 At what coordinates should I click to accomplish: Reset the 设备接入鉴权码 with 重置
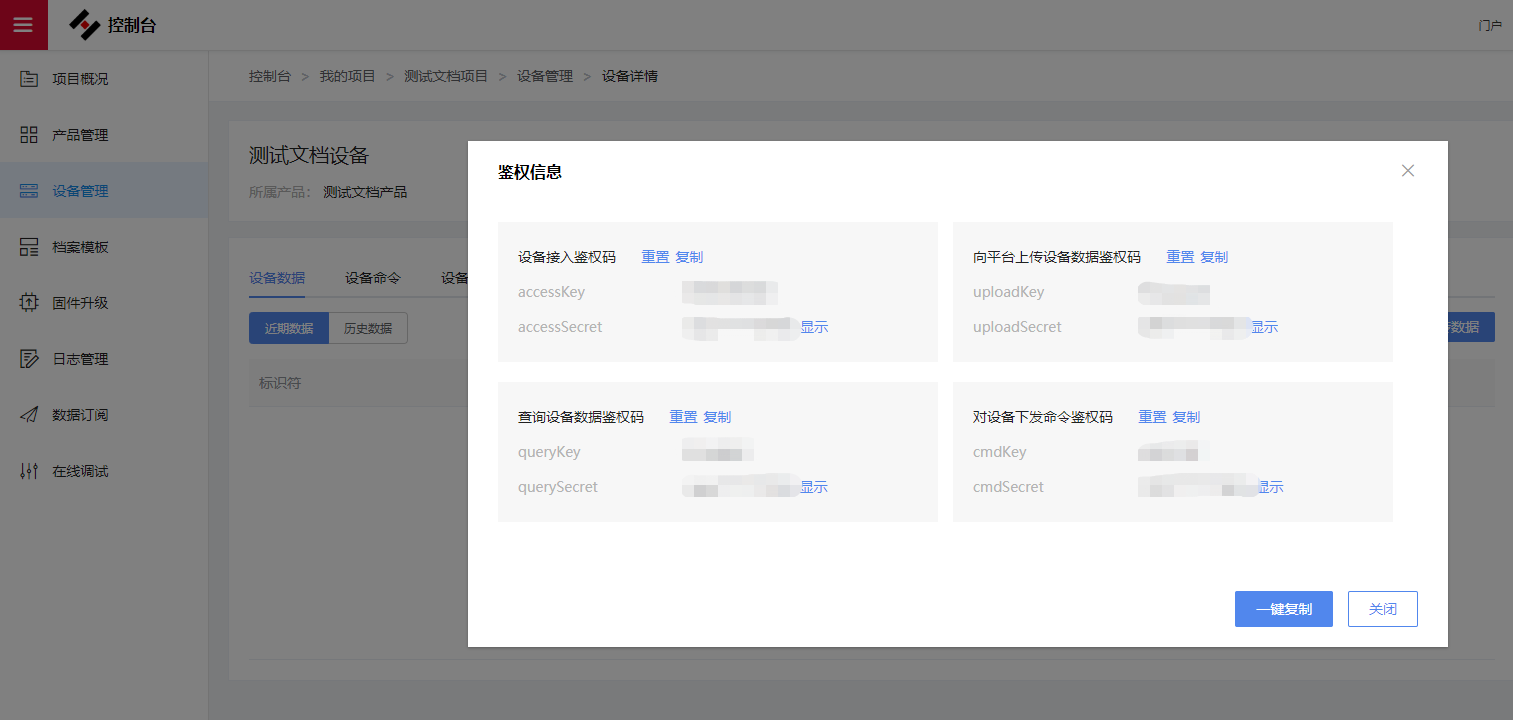click(655, 257)
